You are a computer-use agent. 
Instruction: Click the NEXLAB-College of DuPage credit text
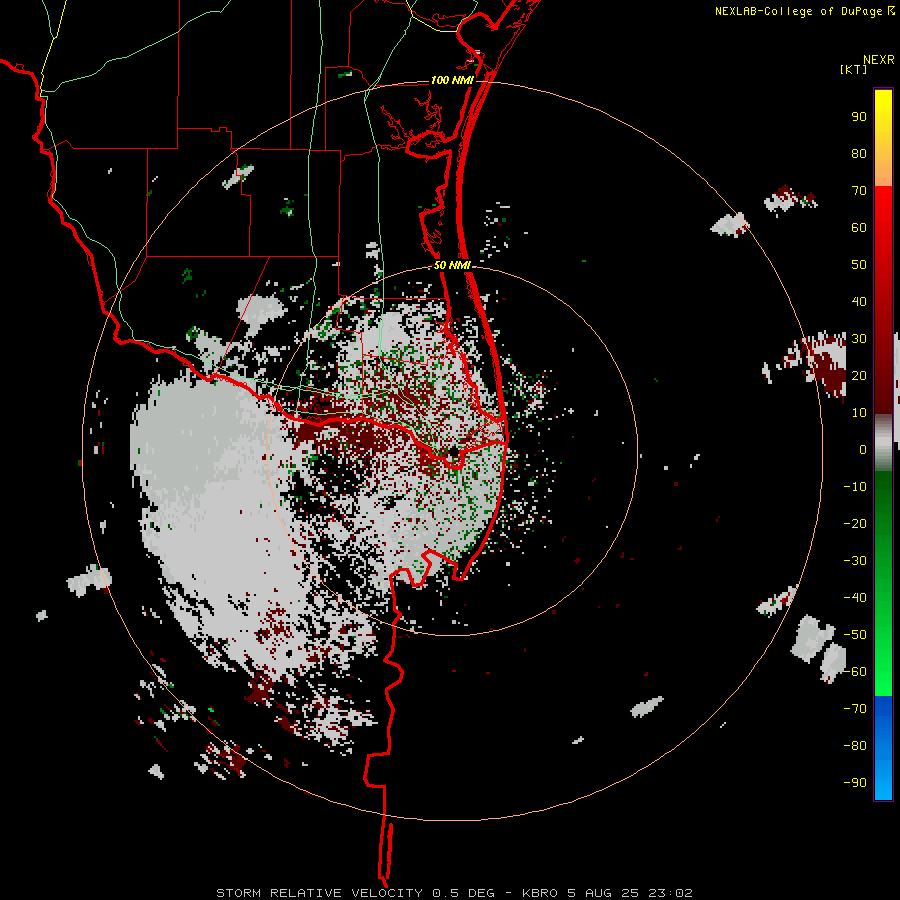(804, 11)
